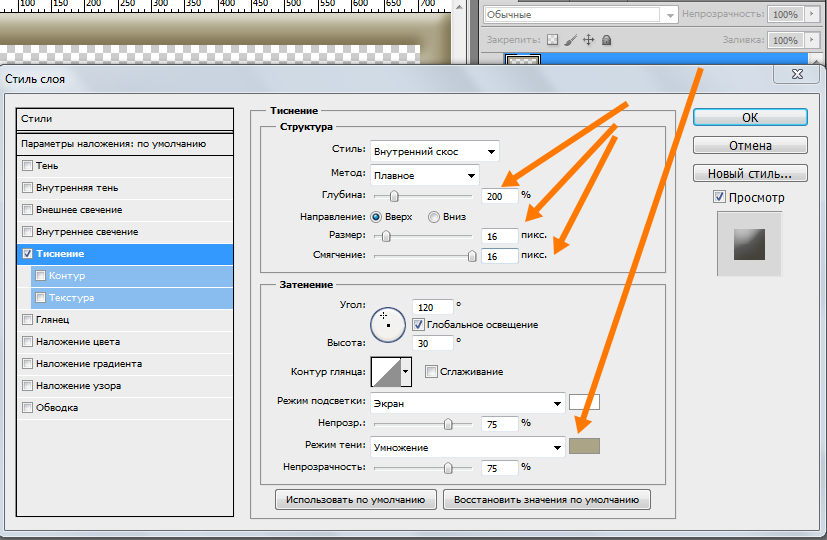Enable the Глянец checkbox
This screenshot has width=827, height=540.
click(x=27, y=320)
